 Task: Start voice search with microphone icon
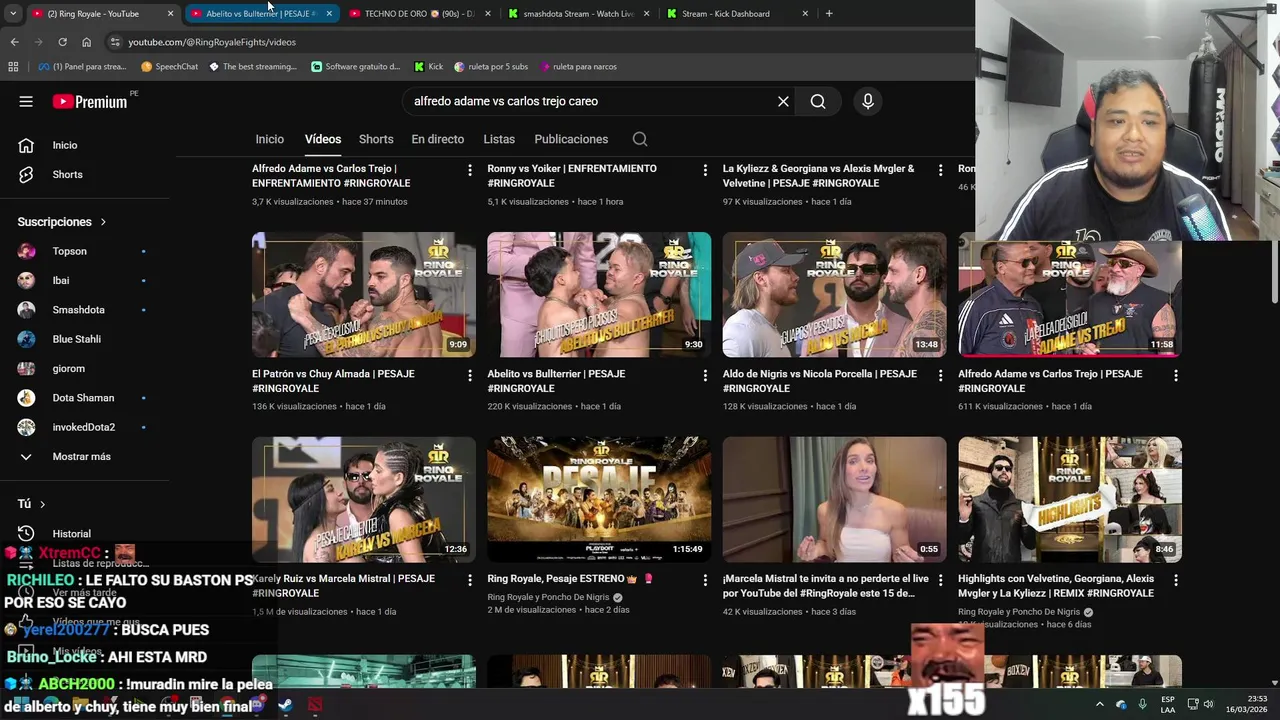coord(867,101)
